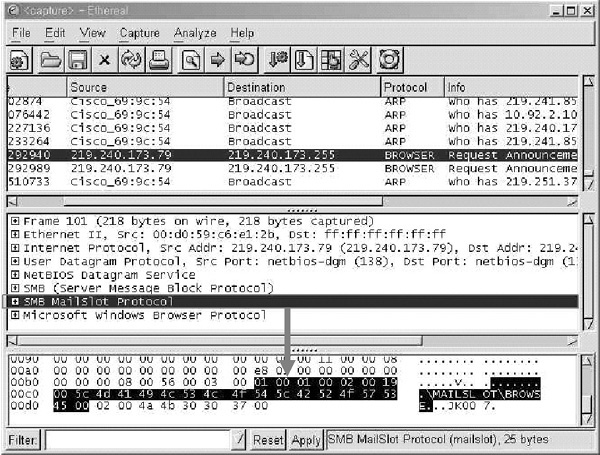Select BROWSER packet row 292989

tap(292, 168)
